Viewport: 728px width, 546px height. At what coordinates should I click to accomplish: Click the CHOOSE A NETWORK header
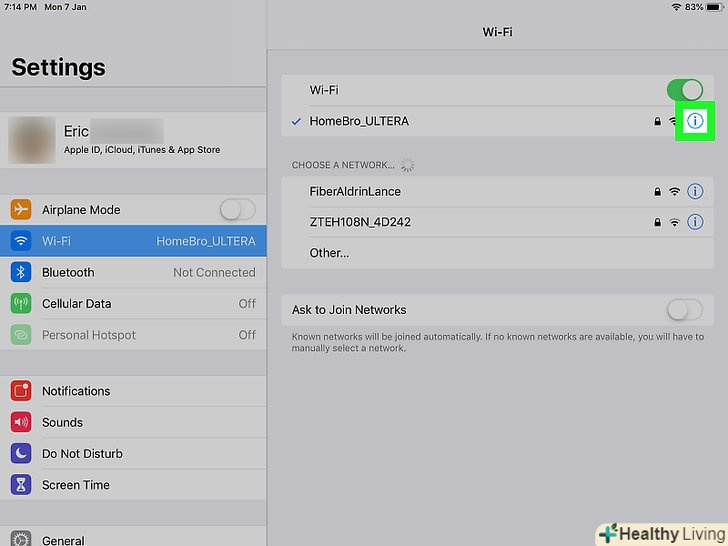343,165
